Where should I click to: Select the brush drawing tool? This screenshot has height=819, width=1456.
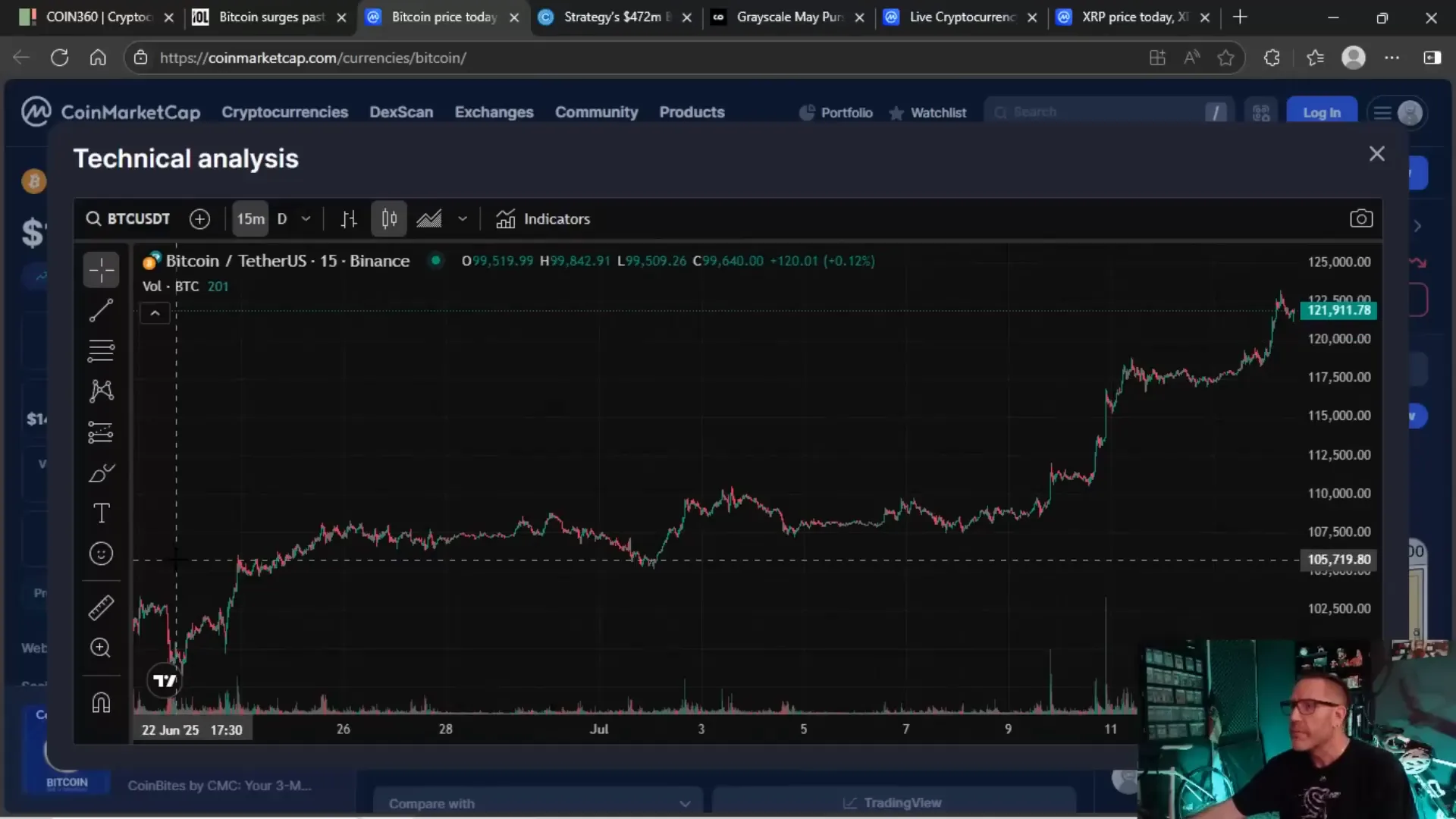point(101,473)
